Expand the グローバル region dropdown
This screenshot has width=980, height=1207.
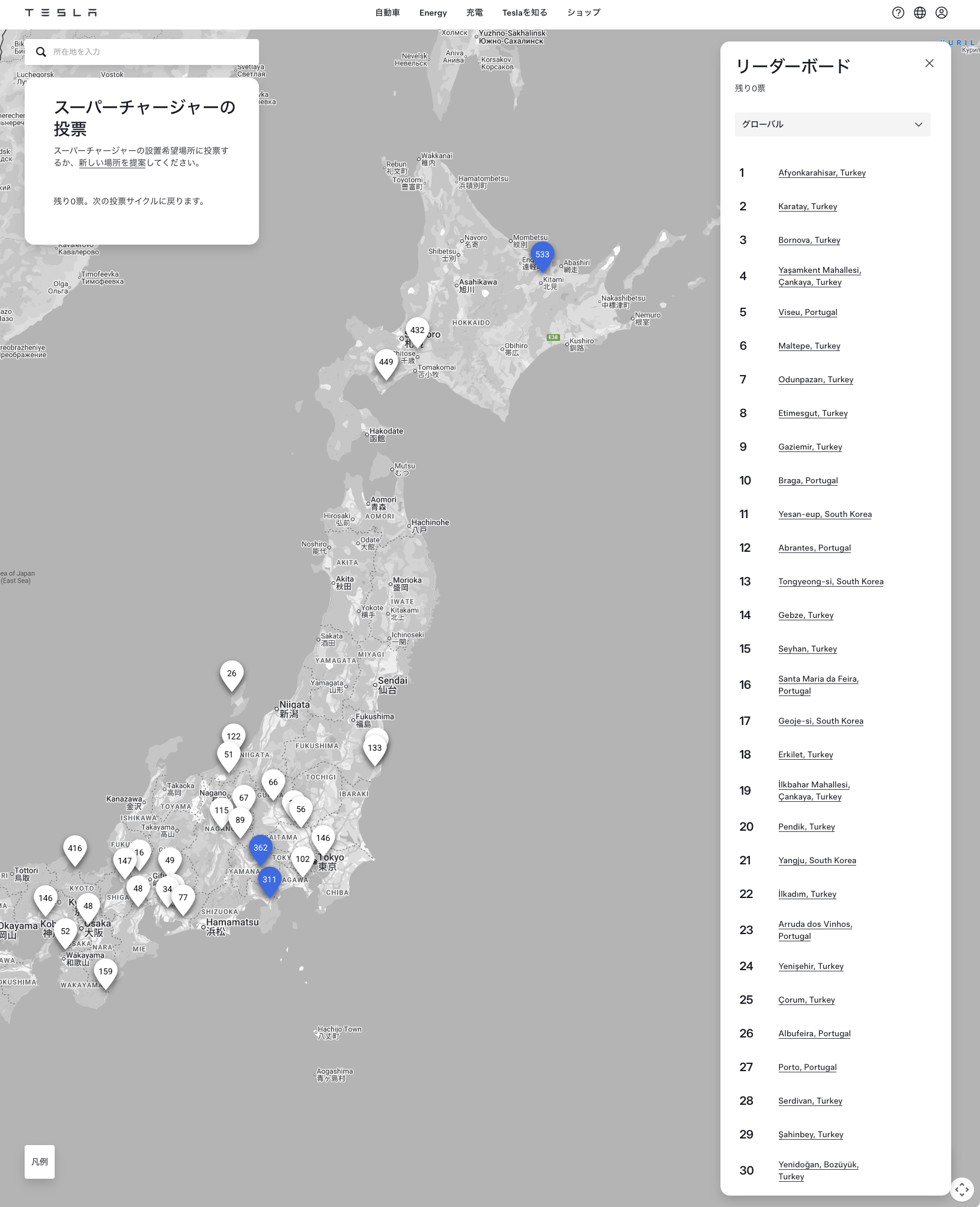coord(832,124)
